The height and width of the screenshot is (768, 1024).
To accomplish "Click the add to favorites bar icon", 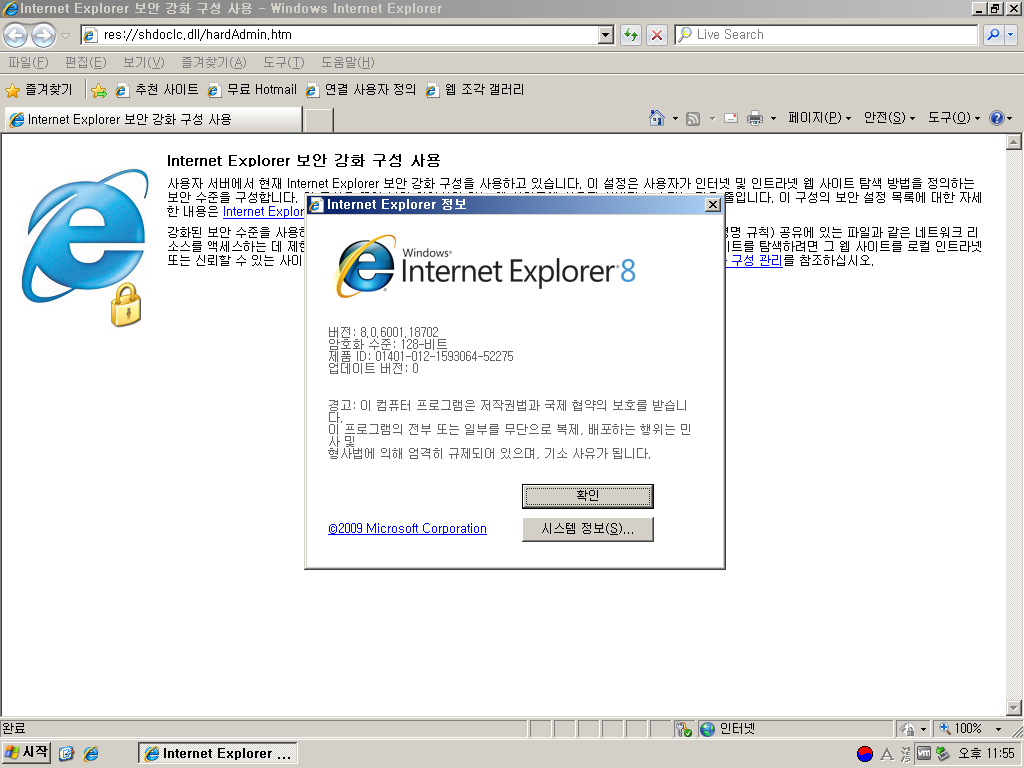I will pyautogui.click(x=99, y=91).
